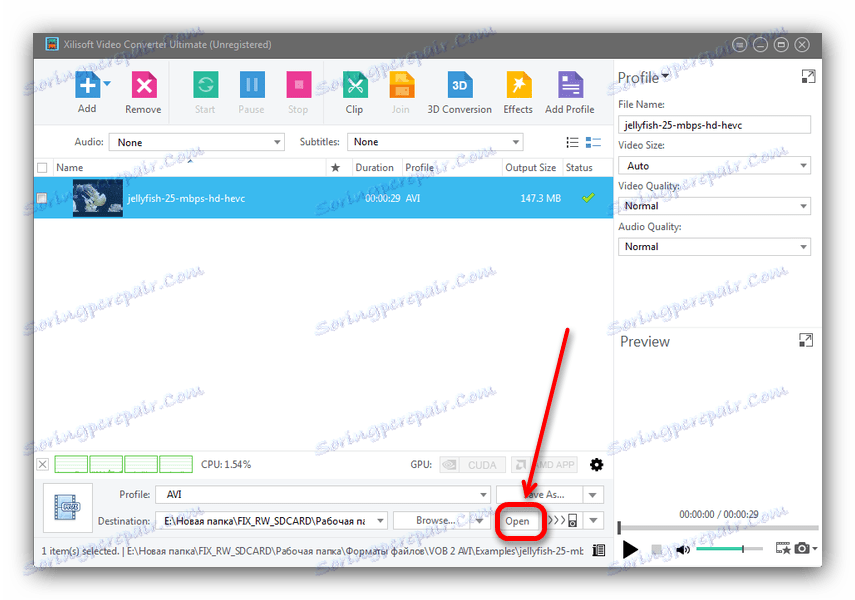The width and height of the screenshot is (855, 600).
Task: Open settings via the gear icon
Action: point(597,464)
